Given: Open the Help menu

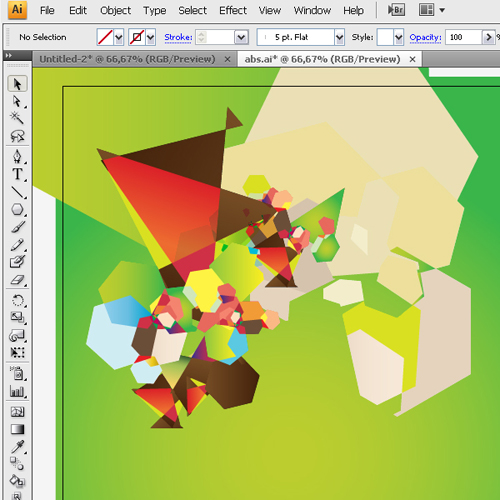Looking at the screenshot, I should (x=353, y=10).
